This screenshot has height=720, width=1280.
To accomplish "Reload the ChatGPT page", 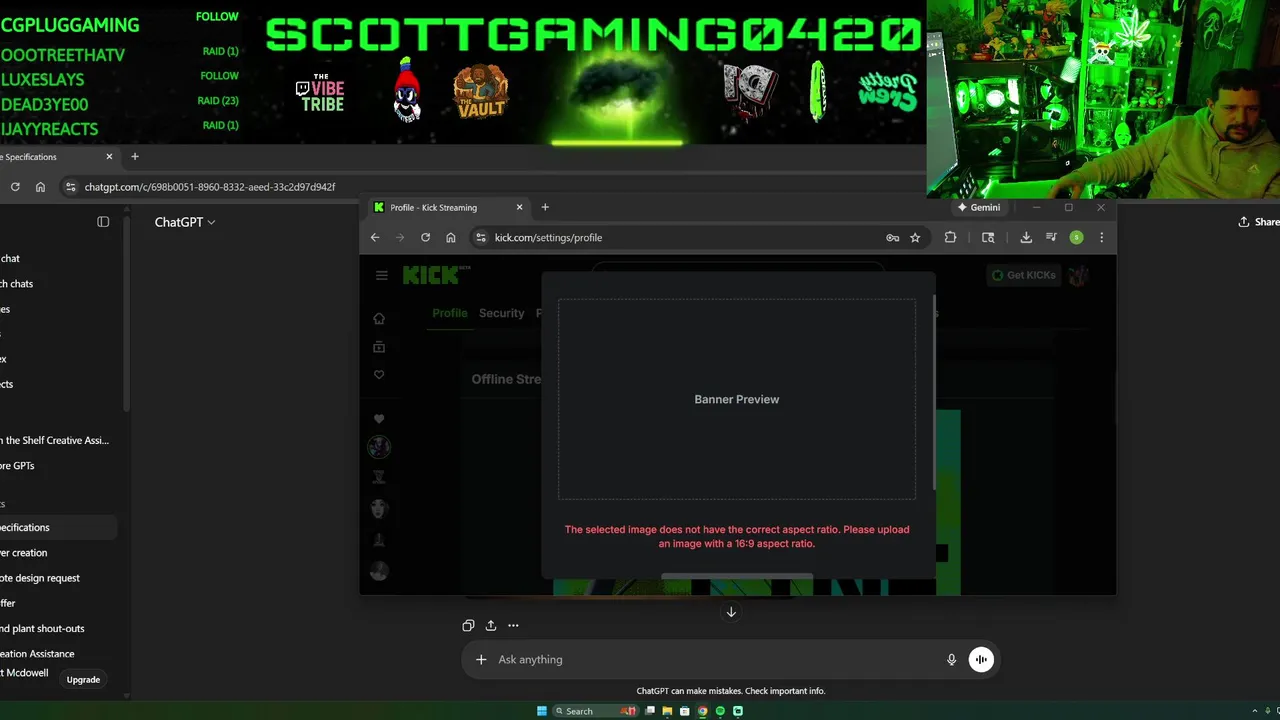I will pyautogui.click(x=15, y=187).
